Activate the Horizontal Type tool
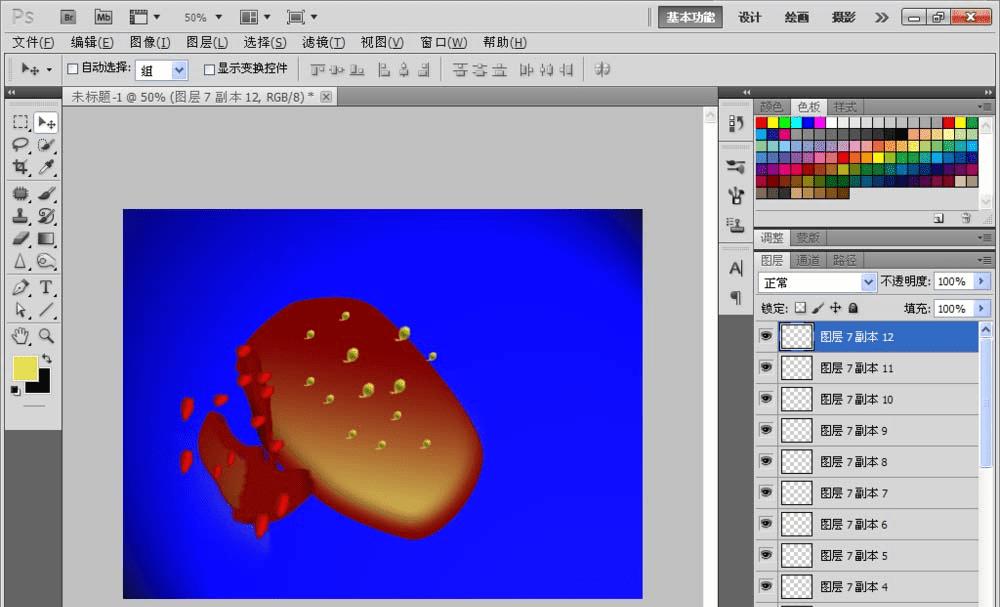 (x=46, y=288)
